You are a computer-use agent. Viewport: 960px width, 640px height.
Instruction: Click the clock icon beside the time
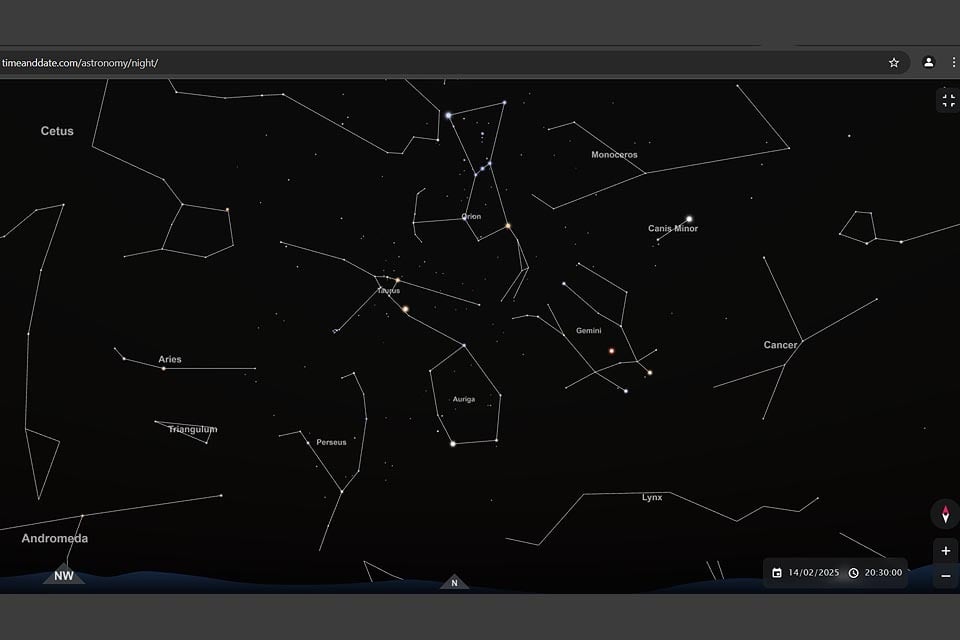[853, 572]
